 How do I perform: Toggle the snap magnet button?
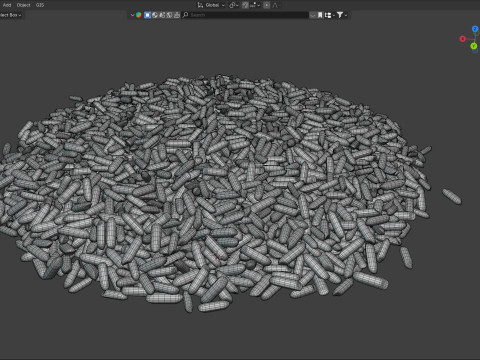[245, 5]
